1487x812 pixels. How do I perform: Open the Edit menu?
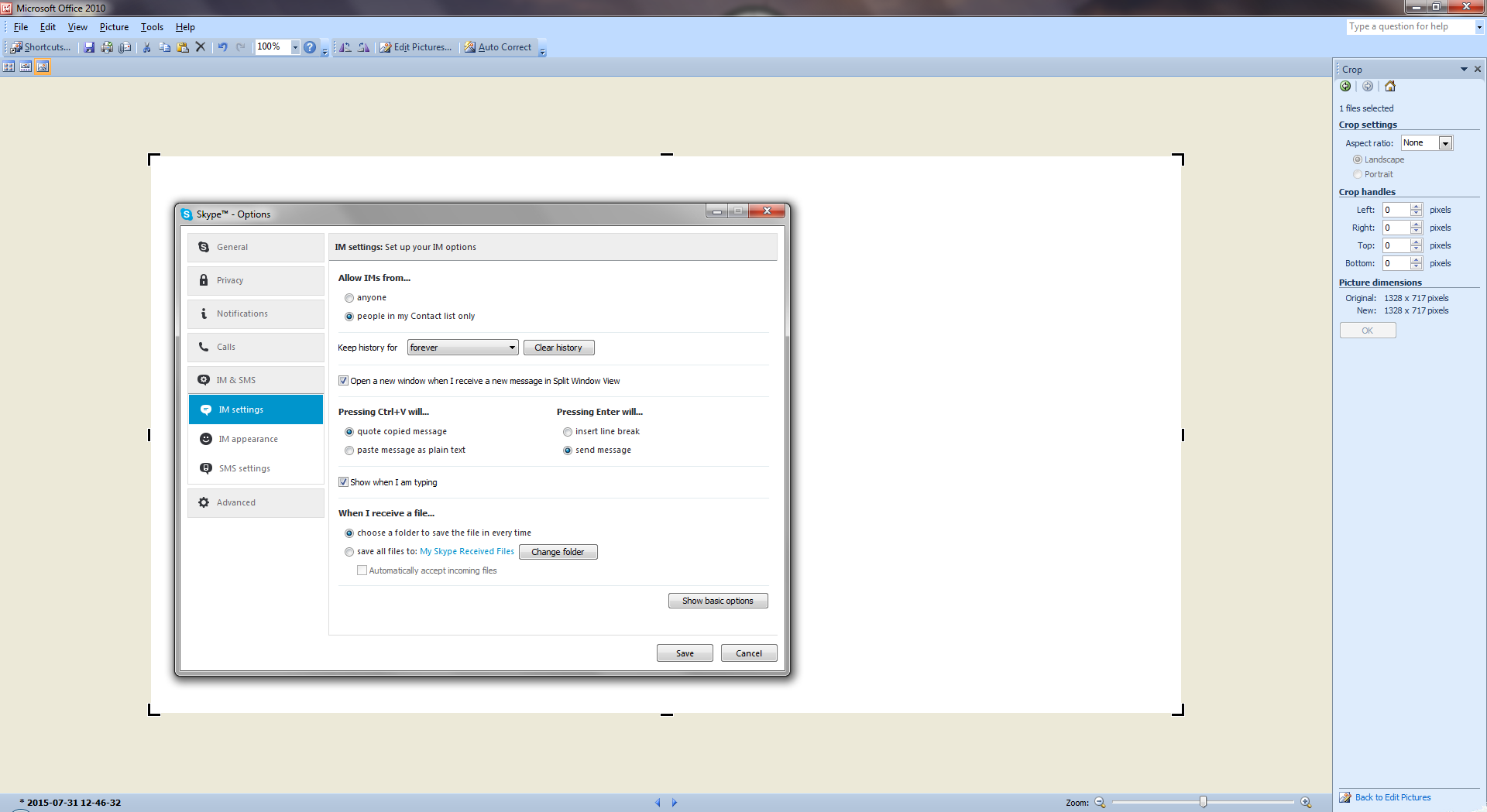[x=48, y=27]
